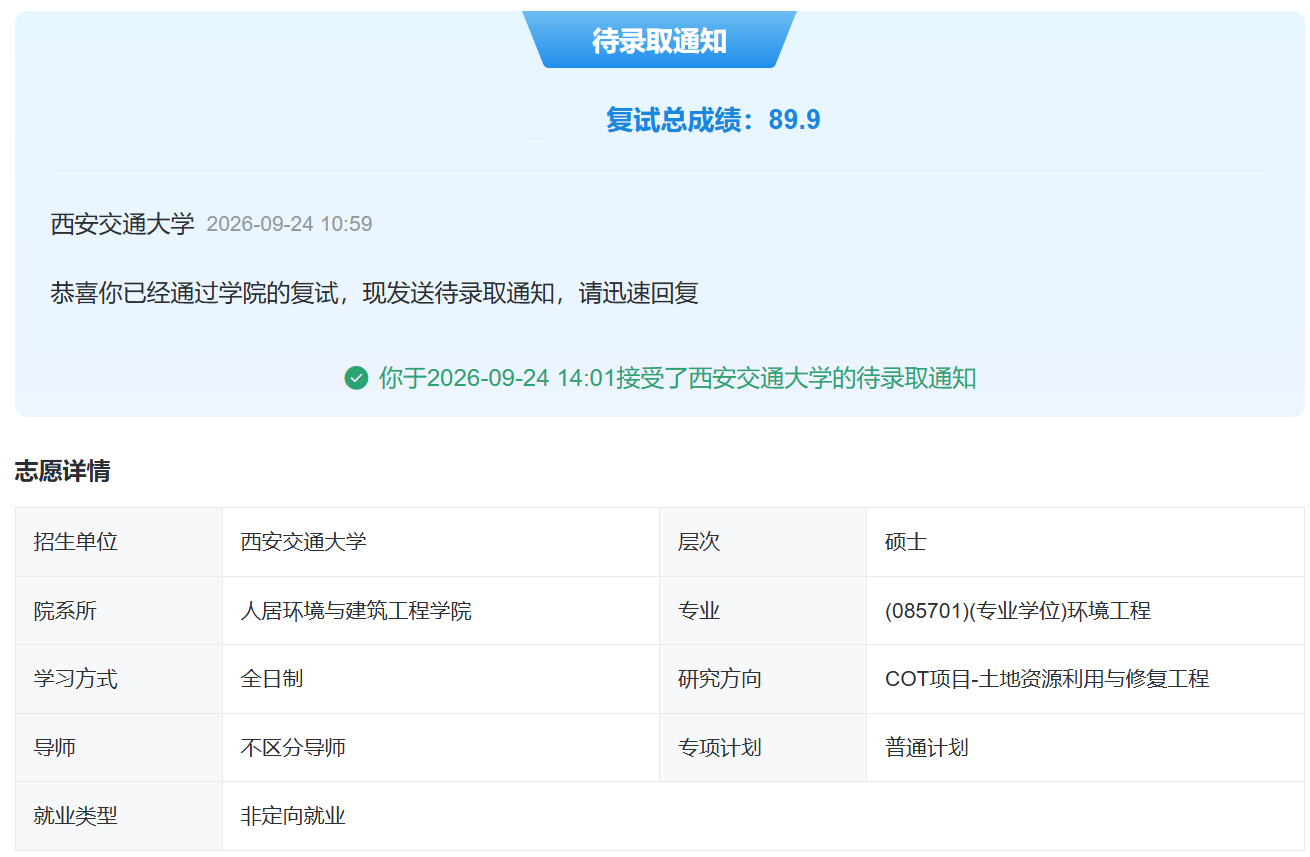Viewport: 1310px width, 857px height.
Task: Select the 复试总成绩：89.9 score text
Action: tap(713, 120)
